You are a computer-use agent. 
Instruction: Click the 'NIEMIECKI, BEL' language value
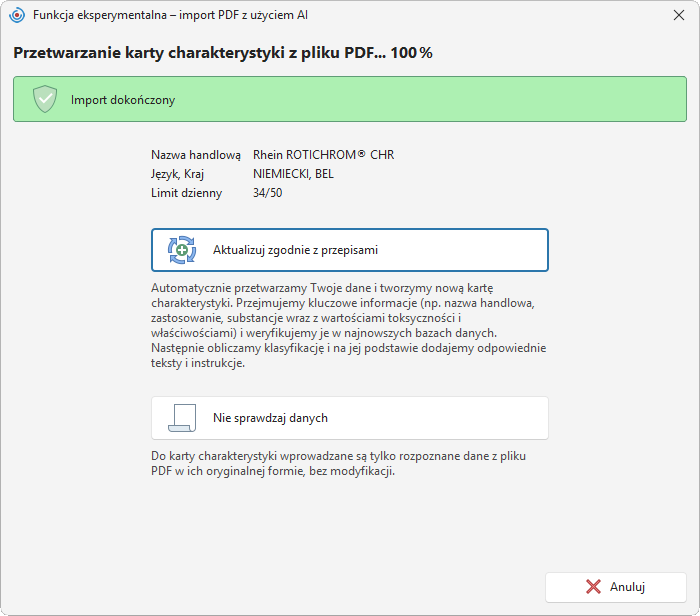coord(293,174)
